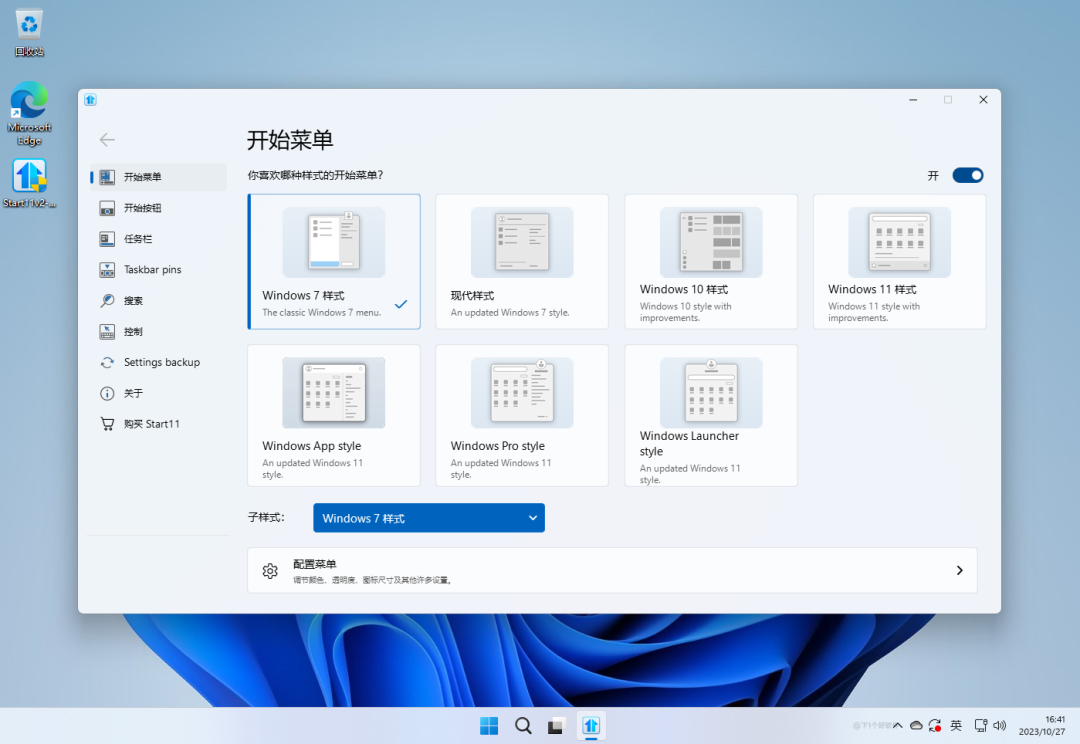Image resolution: width=1080 pixels, height=744 pixels.
Task: Select the 开始菜单 sidebar tab
Action: pos(158,177)
